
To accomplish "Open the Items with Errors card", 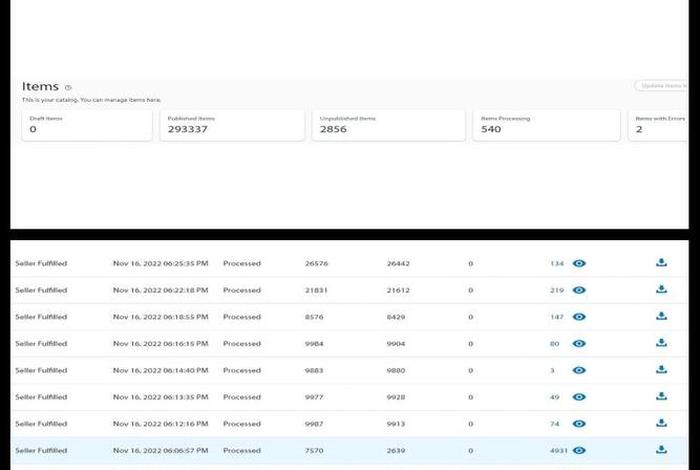I will [x=660, y=125].
